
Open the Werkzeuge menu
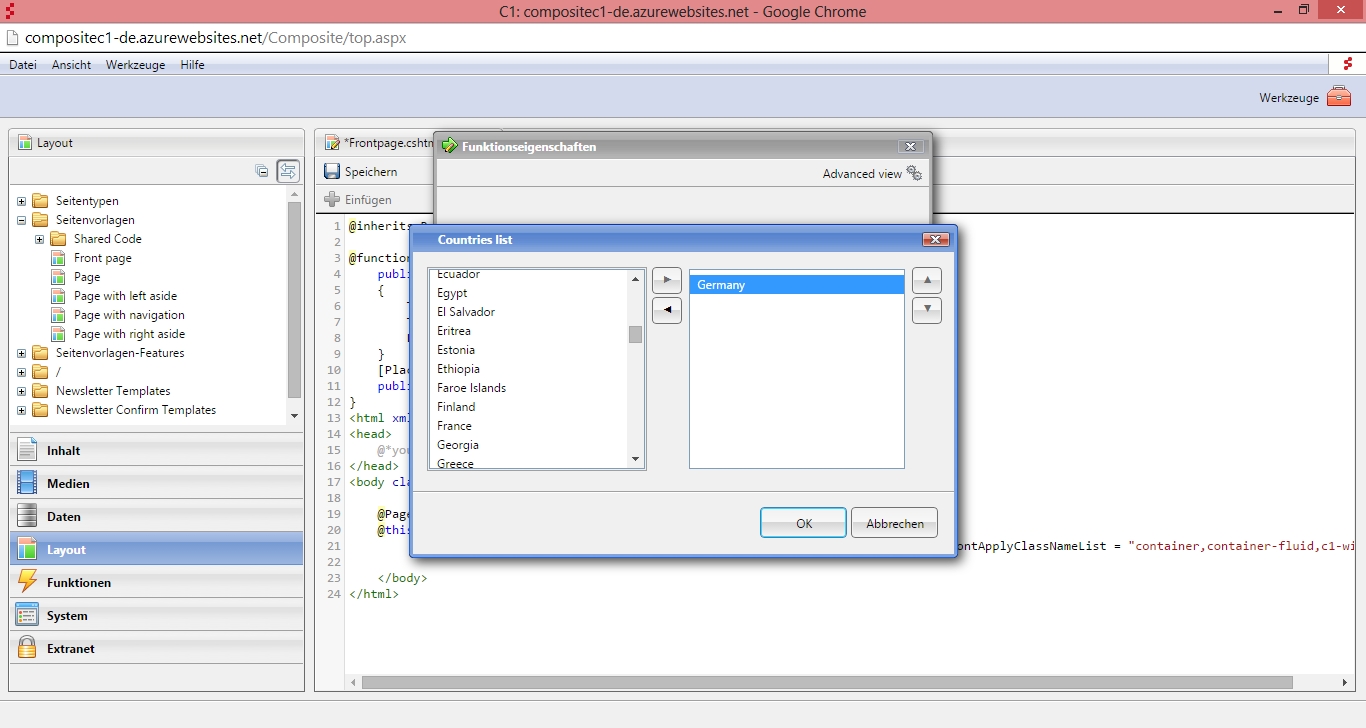(135, 65)
